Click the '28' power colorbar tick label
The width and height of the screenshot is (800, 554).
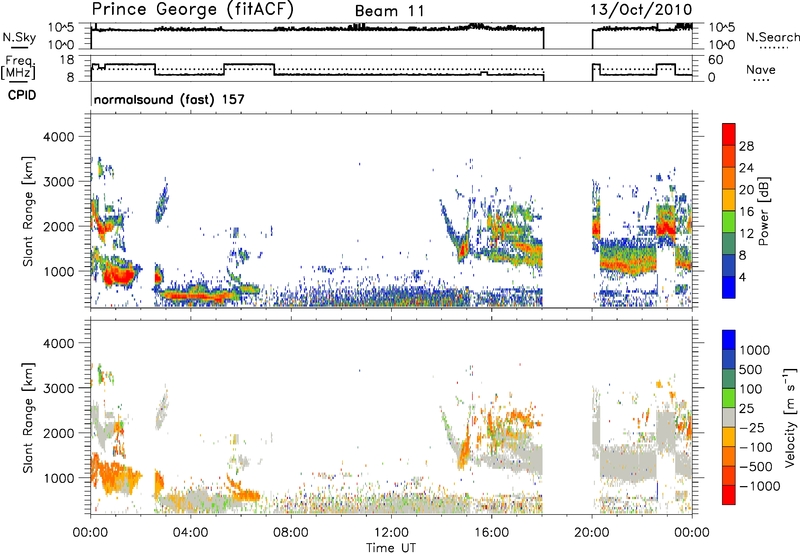click(746, 146)
